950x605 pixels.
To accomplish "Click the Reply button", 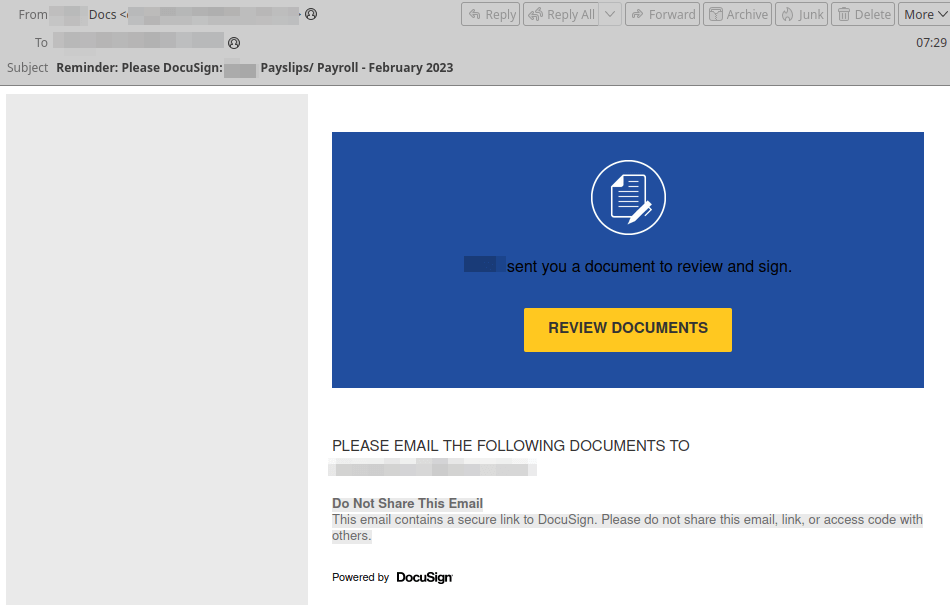I will tap(490, 14).
